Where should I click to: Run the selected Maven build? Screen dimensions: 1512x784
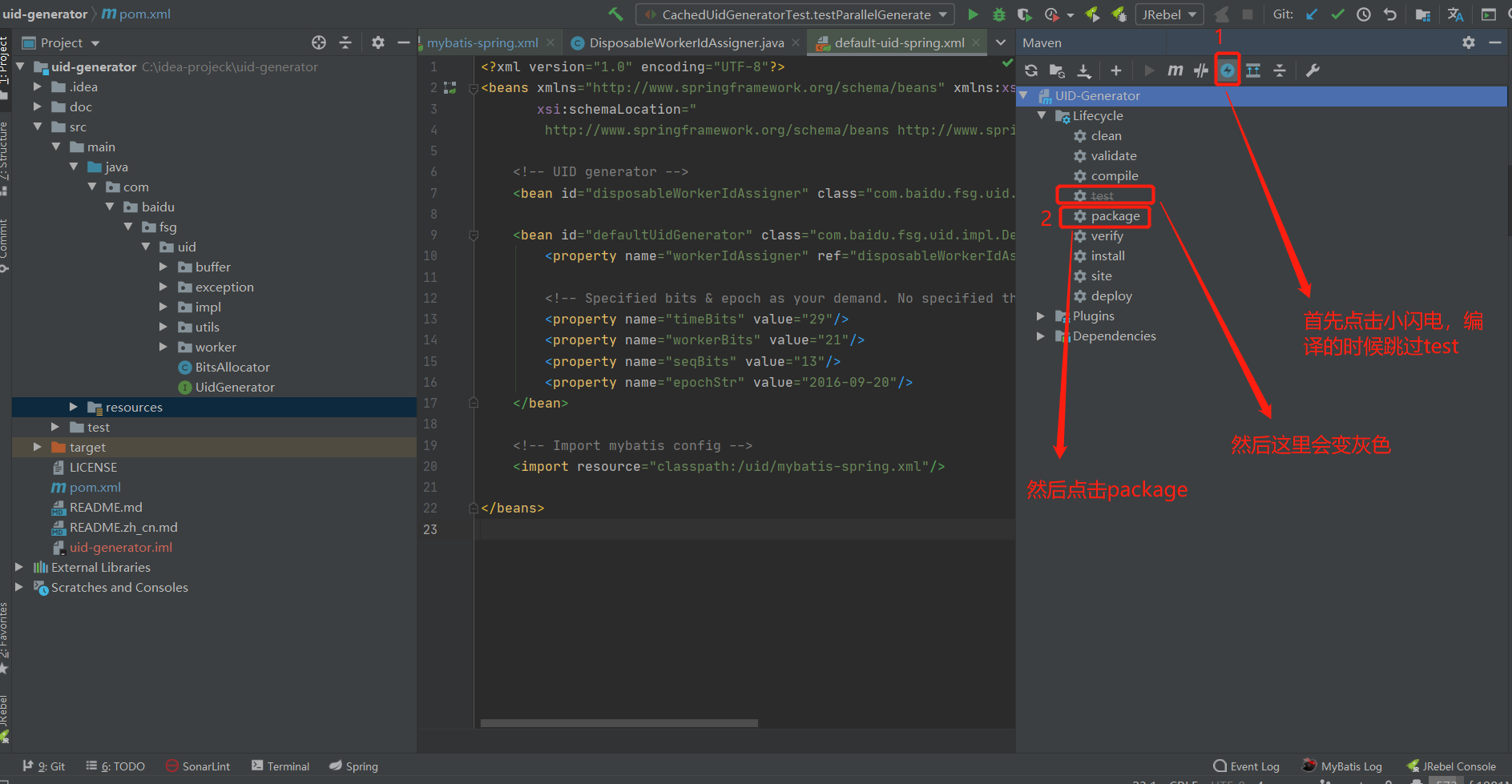1149,70
